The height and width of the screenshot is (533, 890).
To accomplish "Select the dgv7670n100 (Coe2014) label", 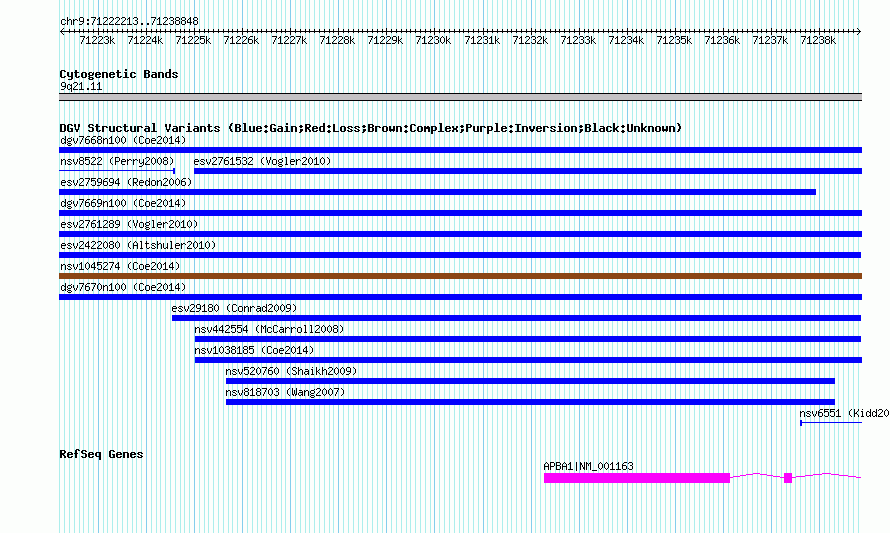I will tap(123, 287).
